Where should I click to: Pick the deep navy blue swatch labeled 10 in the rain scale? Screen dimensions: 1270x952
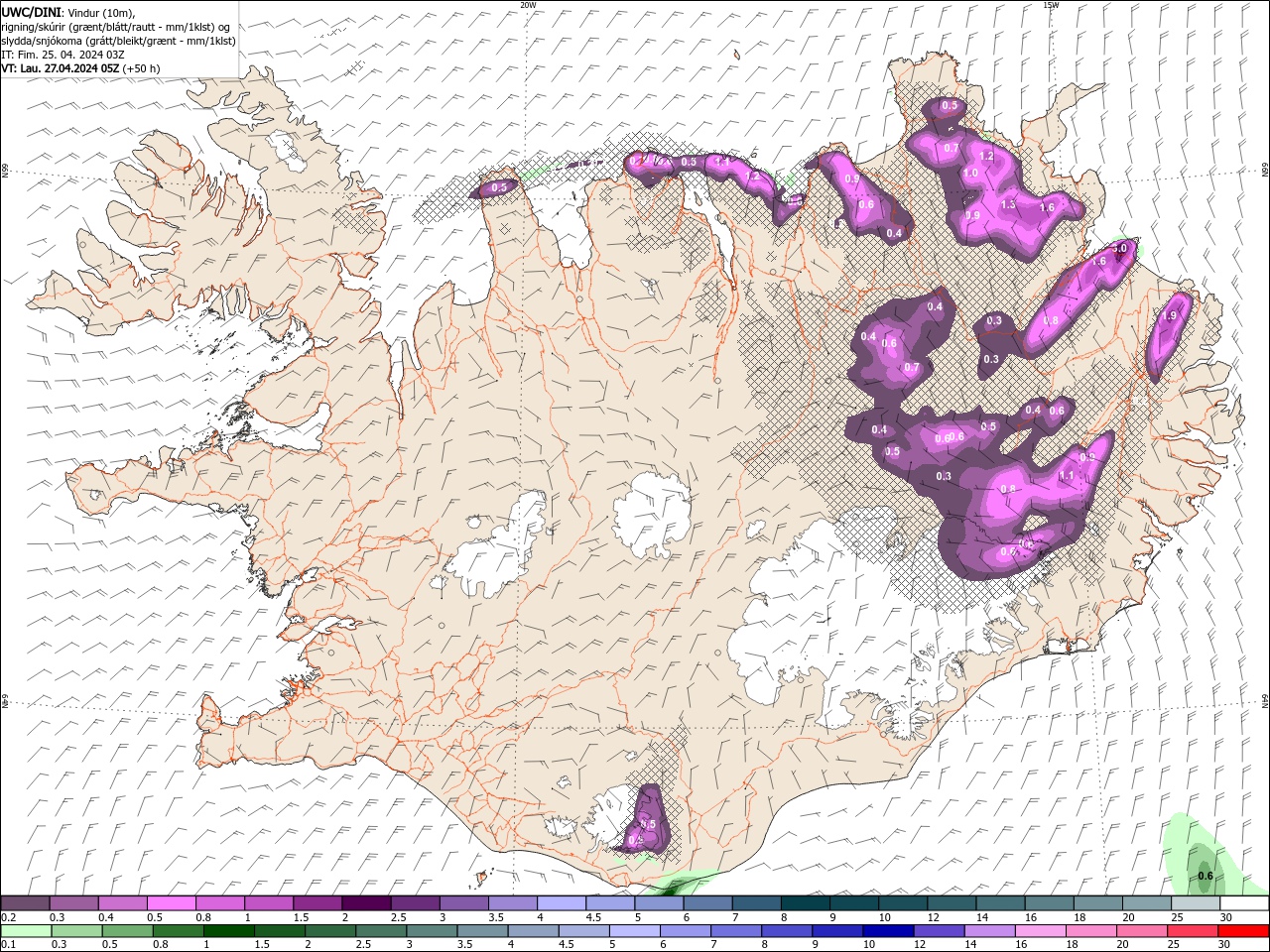point(887,931)
